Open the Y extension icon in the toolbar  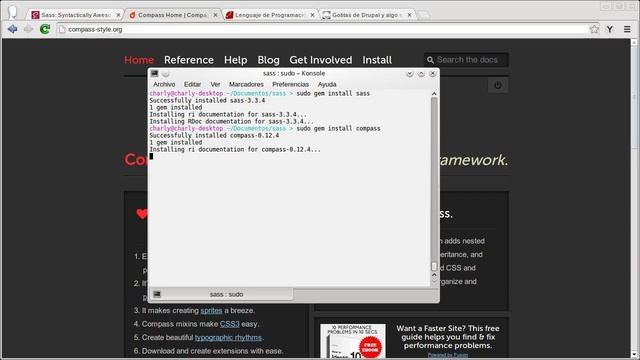(x=610, y=29)
